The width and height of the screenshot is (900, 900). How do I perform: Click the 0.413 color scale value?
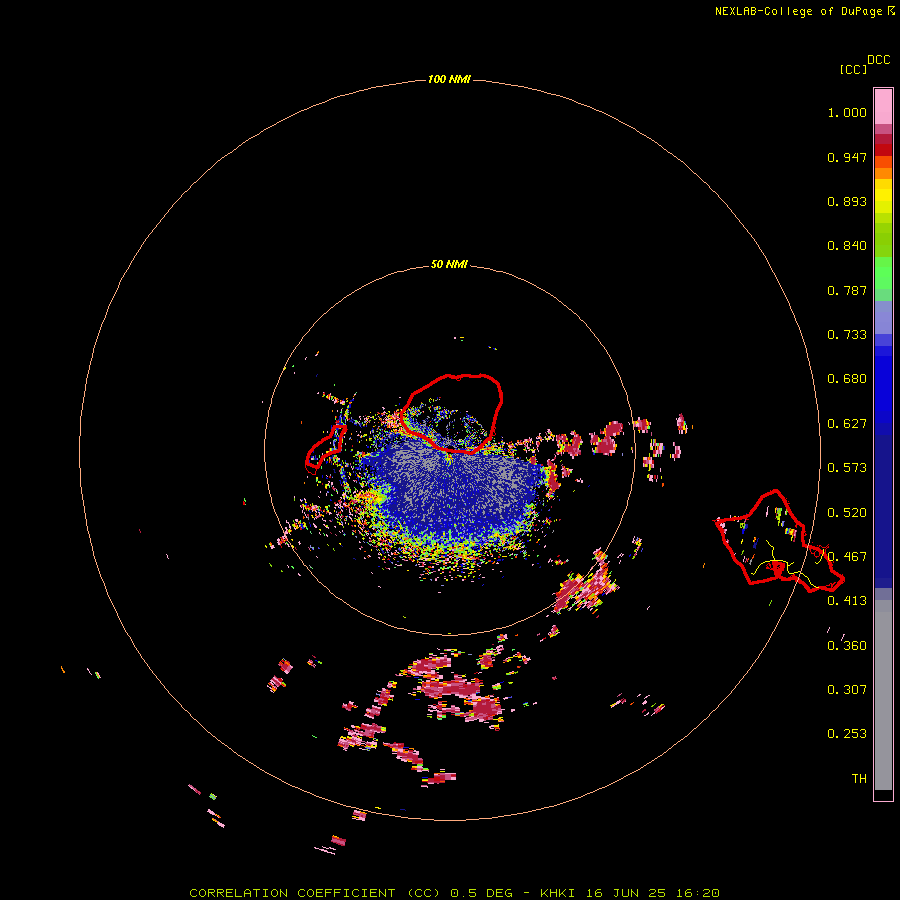coord(847,601)
